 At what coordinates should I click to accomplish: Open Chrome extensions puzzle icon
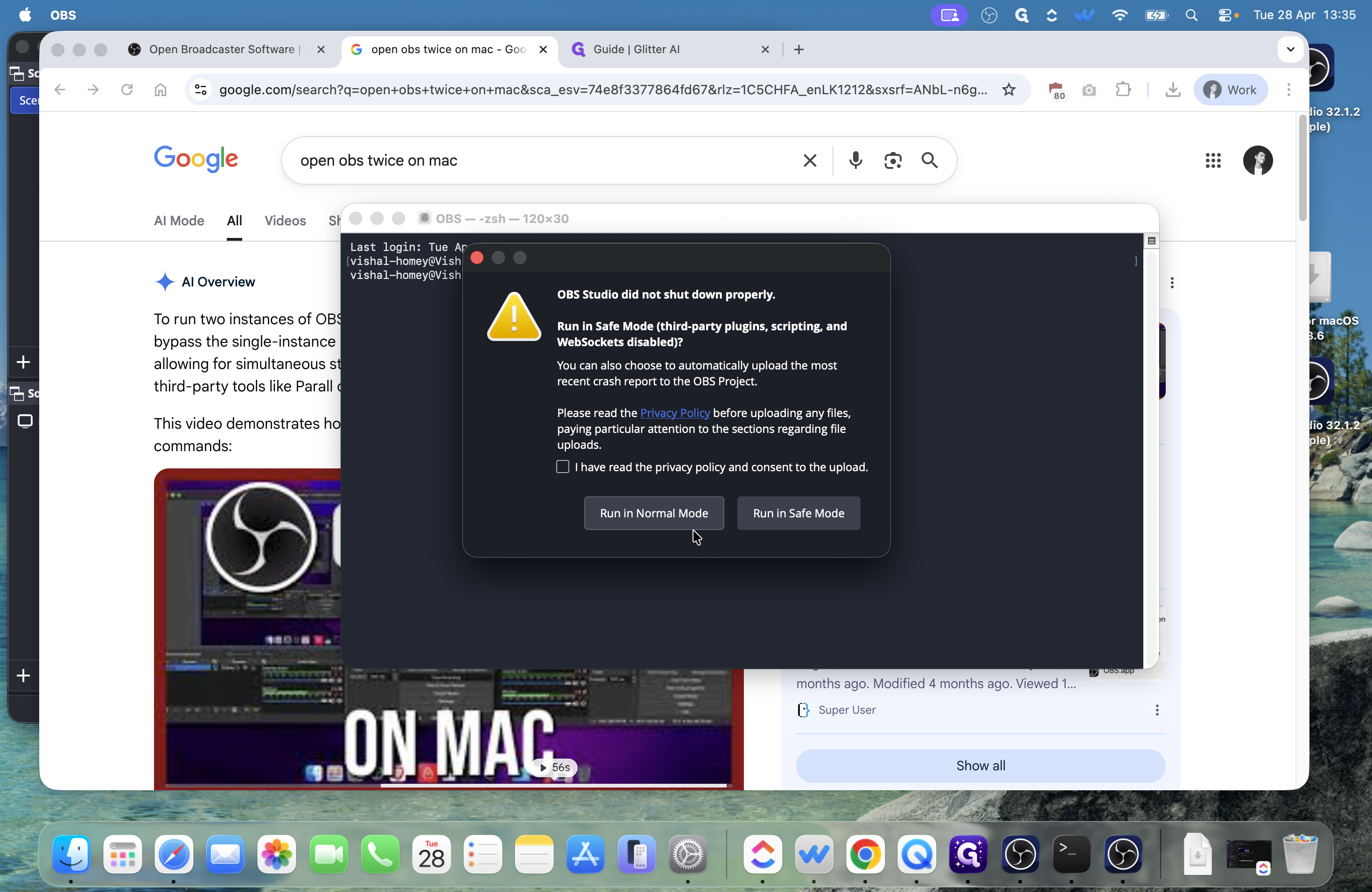[x=1122, y=90]
